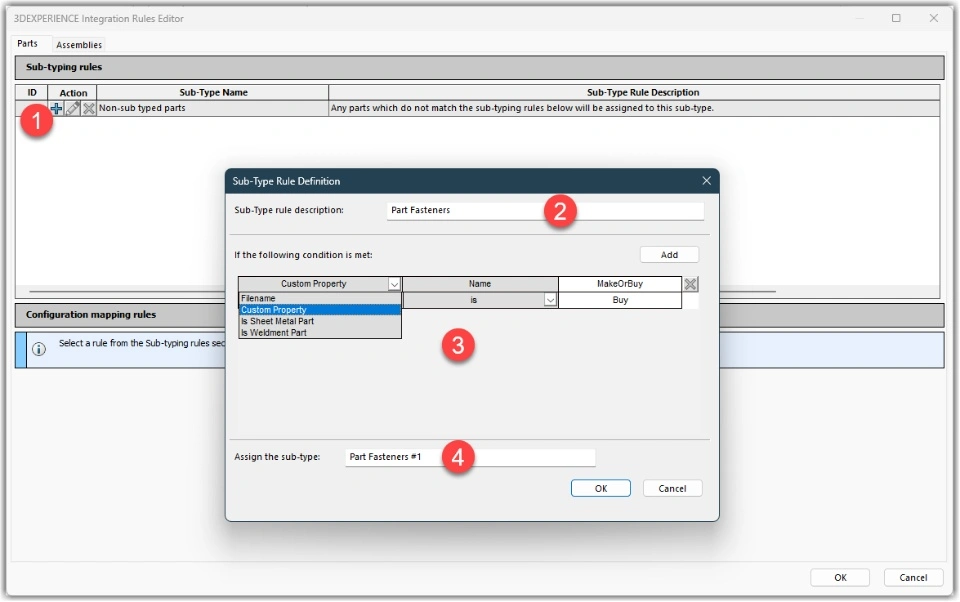The image size is (960, 602).
Task: Choose Is Weldment Part option
Action: pyautogui.click(x=320, y=333)
